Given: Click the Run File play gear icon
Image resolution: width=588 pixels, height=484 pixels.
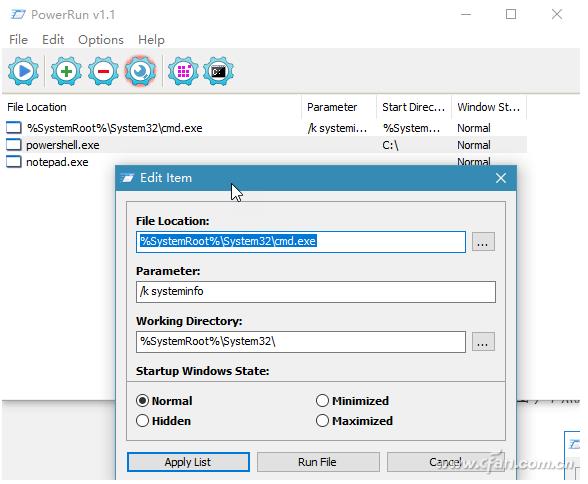Looking at the screenshot, I should click(23, 71).
